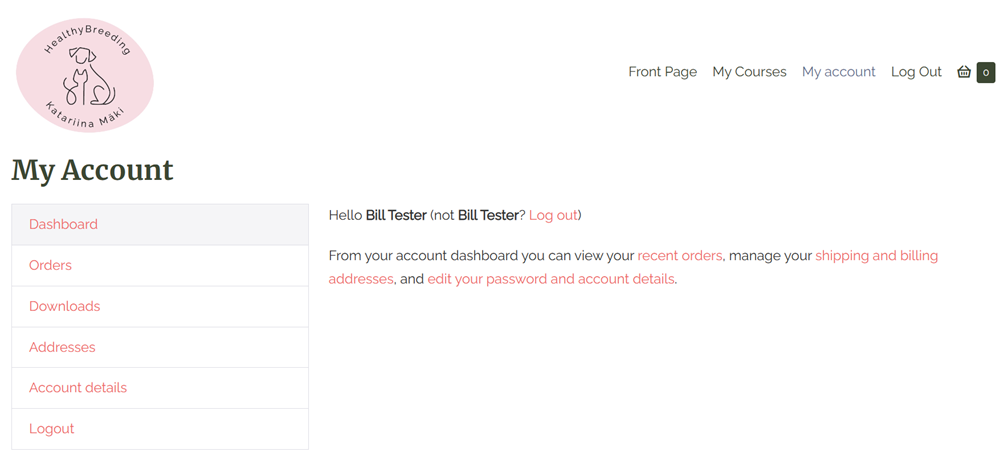Image resolution: width=1004 pixels, height=456 pixels.
Task: Click Log Out in the top navigation
Action: point(916,72)
